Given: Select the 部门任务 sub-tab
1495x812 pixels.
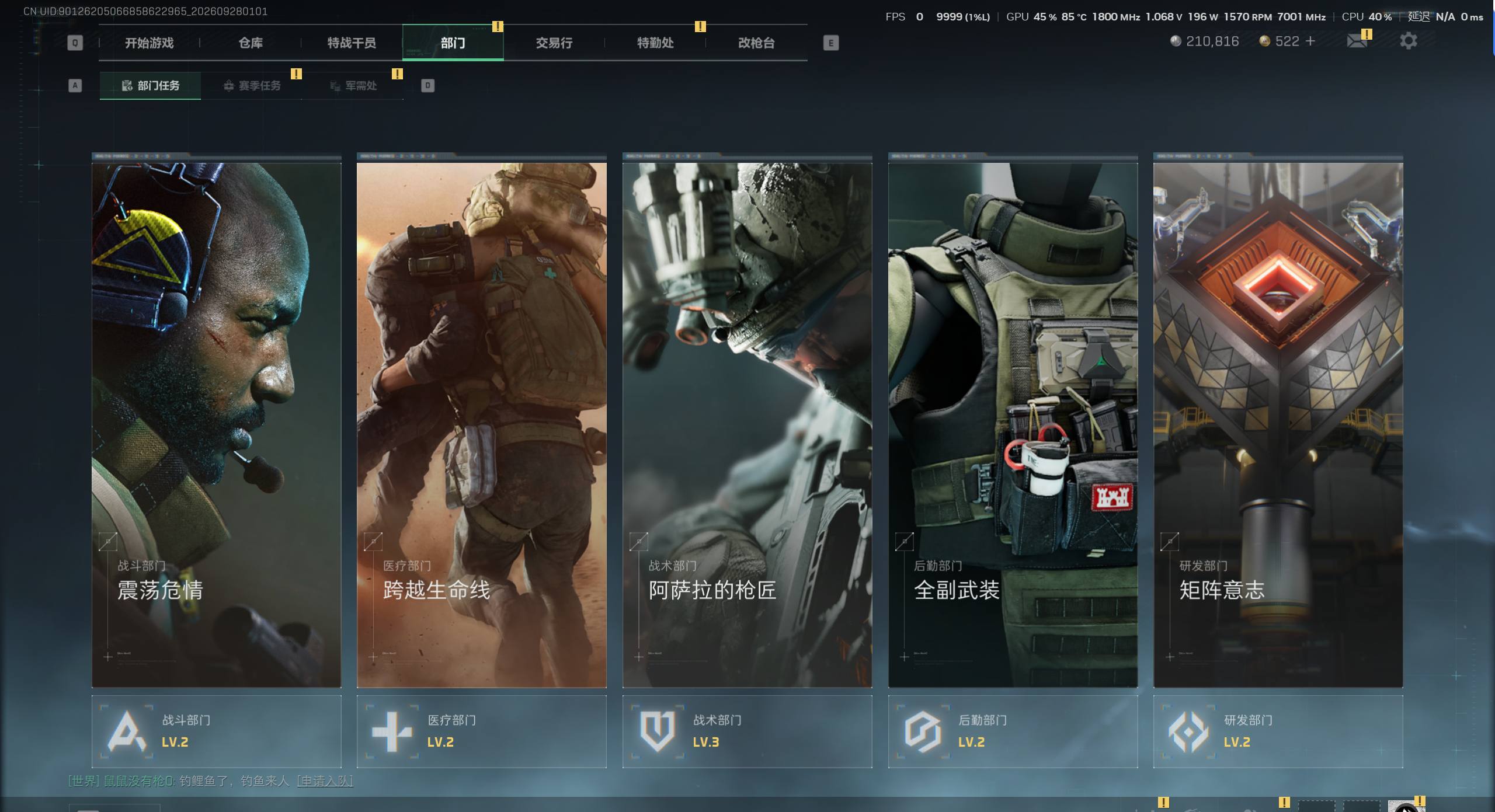Looking at the screenshot, I should (150, 86).
